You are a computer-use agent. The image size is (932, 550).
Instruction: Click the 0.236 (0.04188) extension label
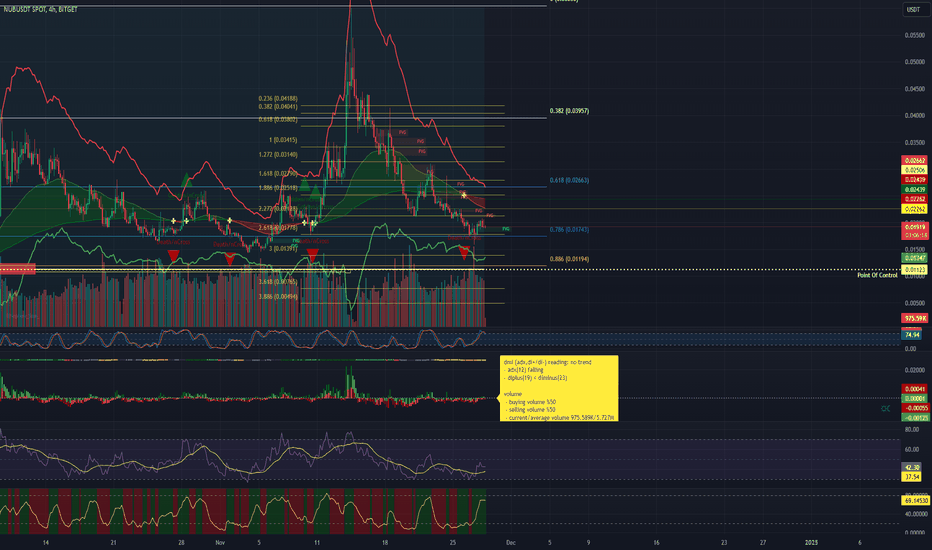coord(278,99)
